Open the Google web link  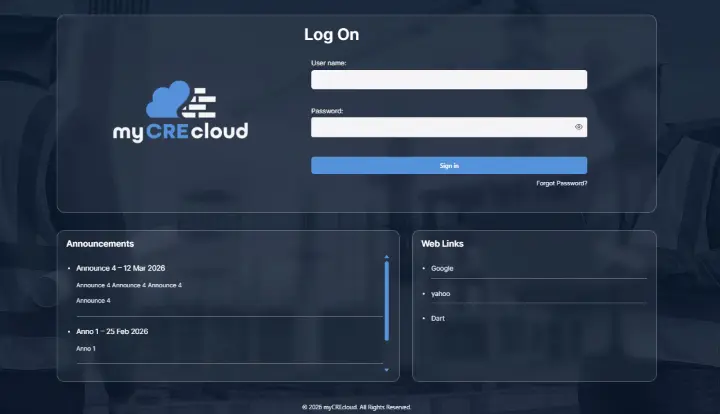(442, 269)
